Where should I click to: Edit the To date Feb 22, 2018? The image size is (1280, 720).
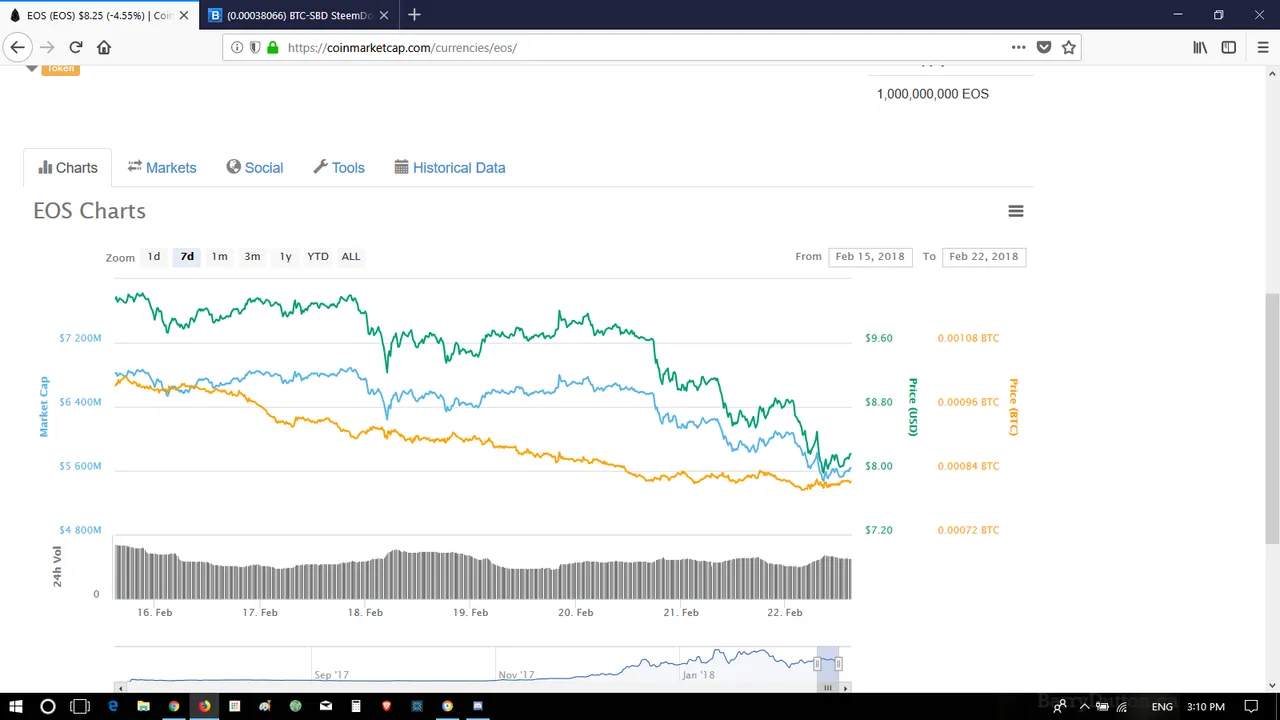click(x=984, y=257)
